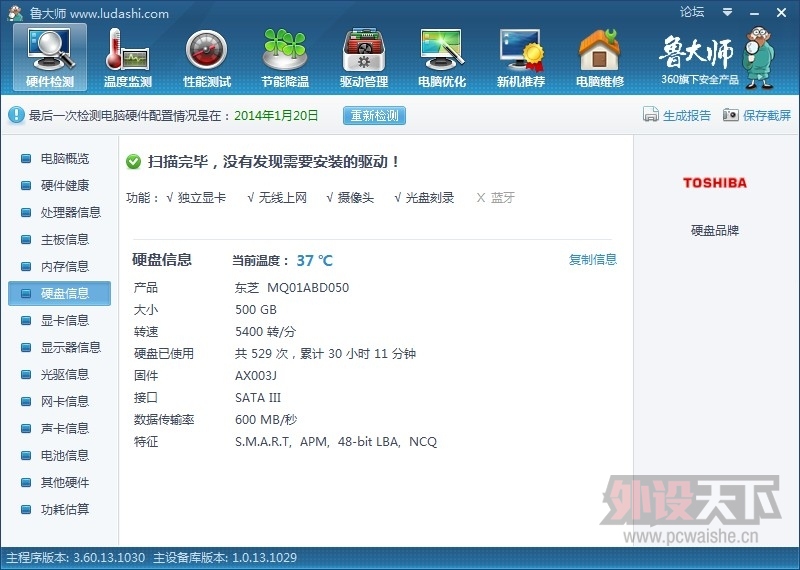Click the 500 GB size value
Image resolution: width=800 pixels, height=570 pixels.
click(256, 310)
